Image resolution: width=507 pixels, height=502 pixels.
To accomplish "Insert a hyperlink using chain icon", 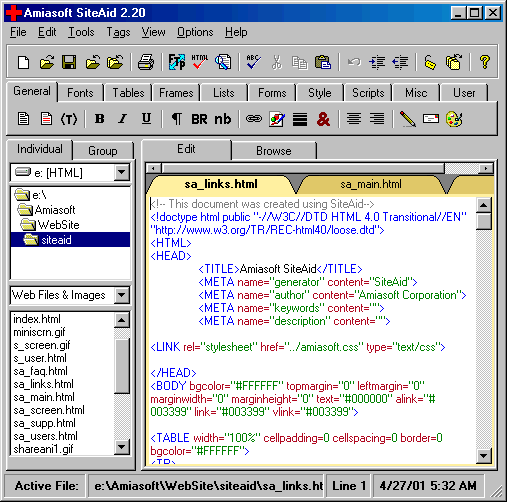I will 254,119.
